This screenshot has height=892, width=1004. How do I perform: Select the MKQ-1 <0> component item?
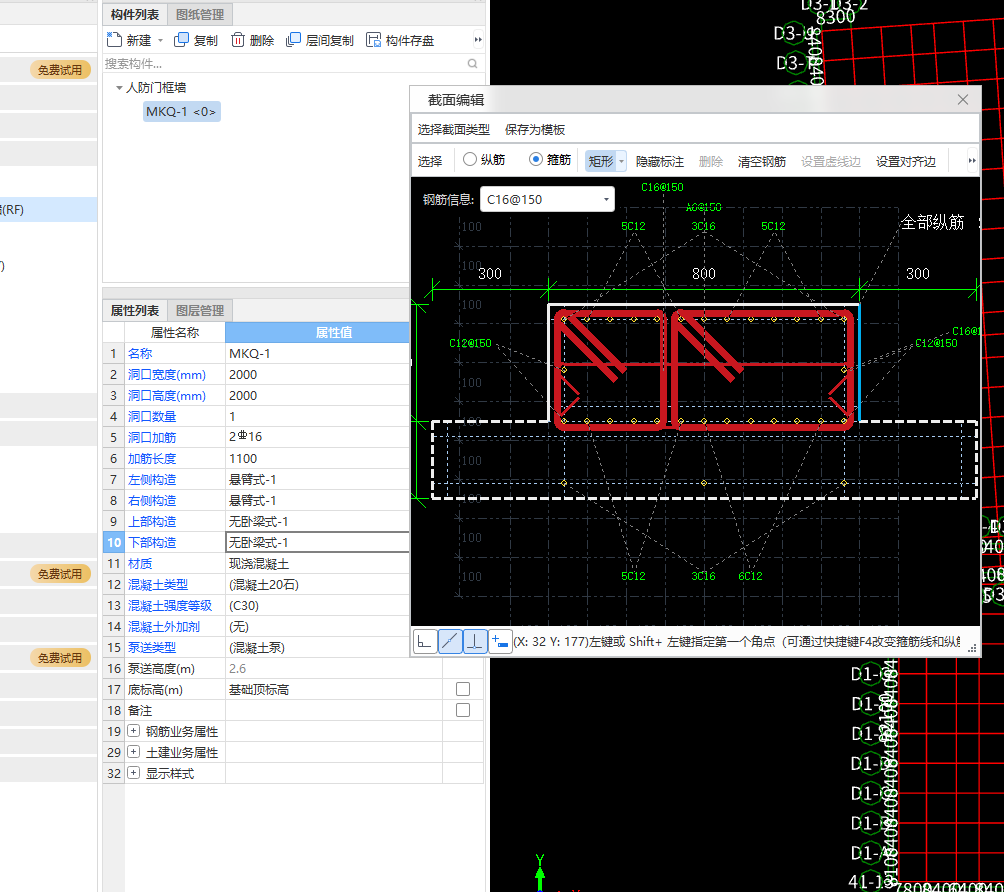[x=182, y=111]
